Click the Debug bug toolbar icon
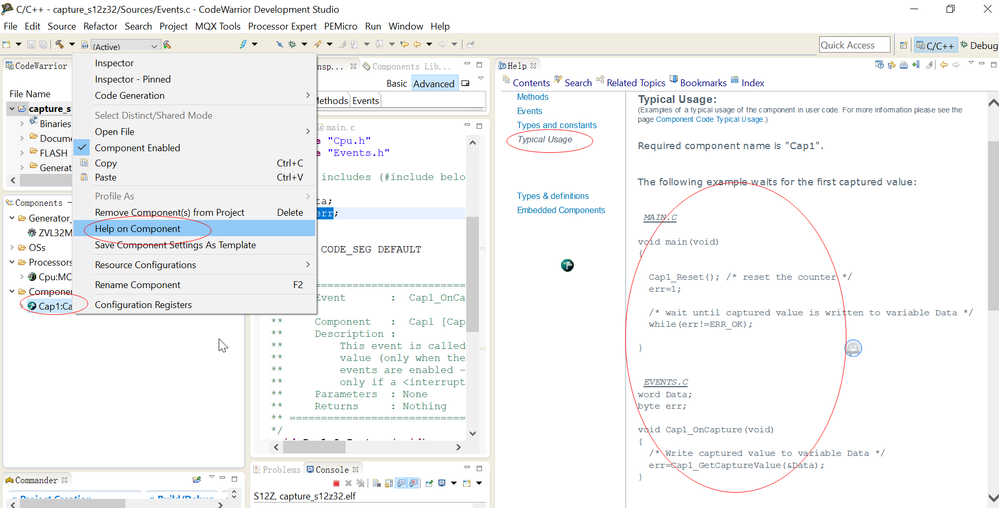 click(292, 44)
